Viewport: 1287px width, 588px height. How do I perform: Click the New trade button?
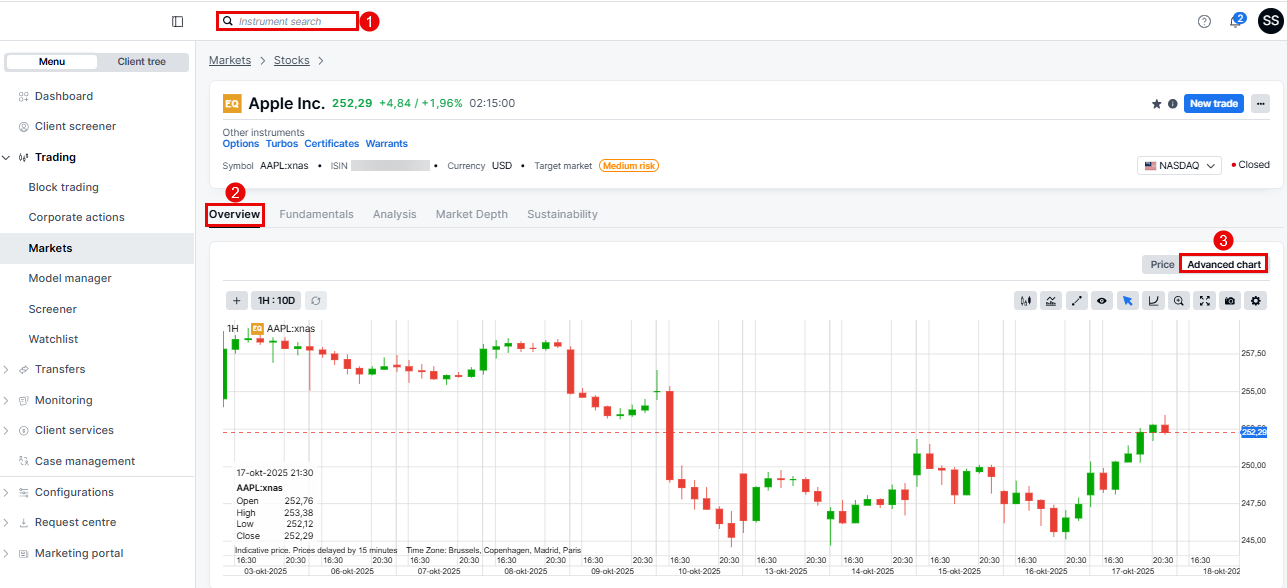(1213, 104)
